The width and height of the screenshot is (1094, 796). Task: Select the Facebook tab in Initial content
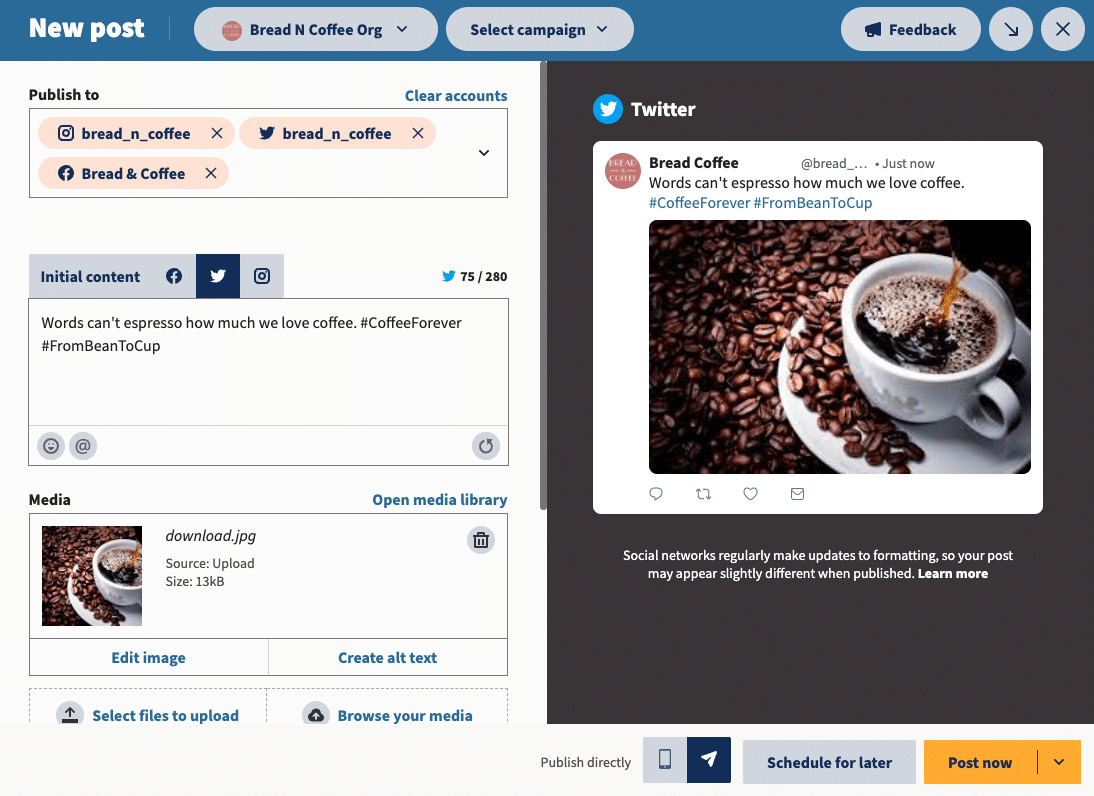(174, 276)
